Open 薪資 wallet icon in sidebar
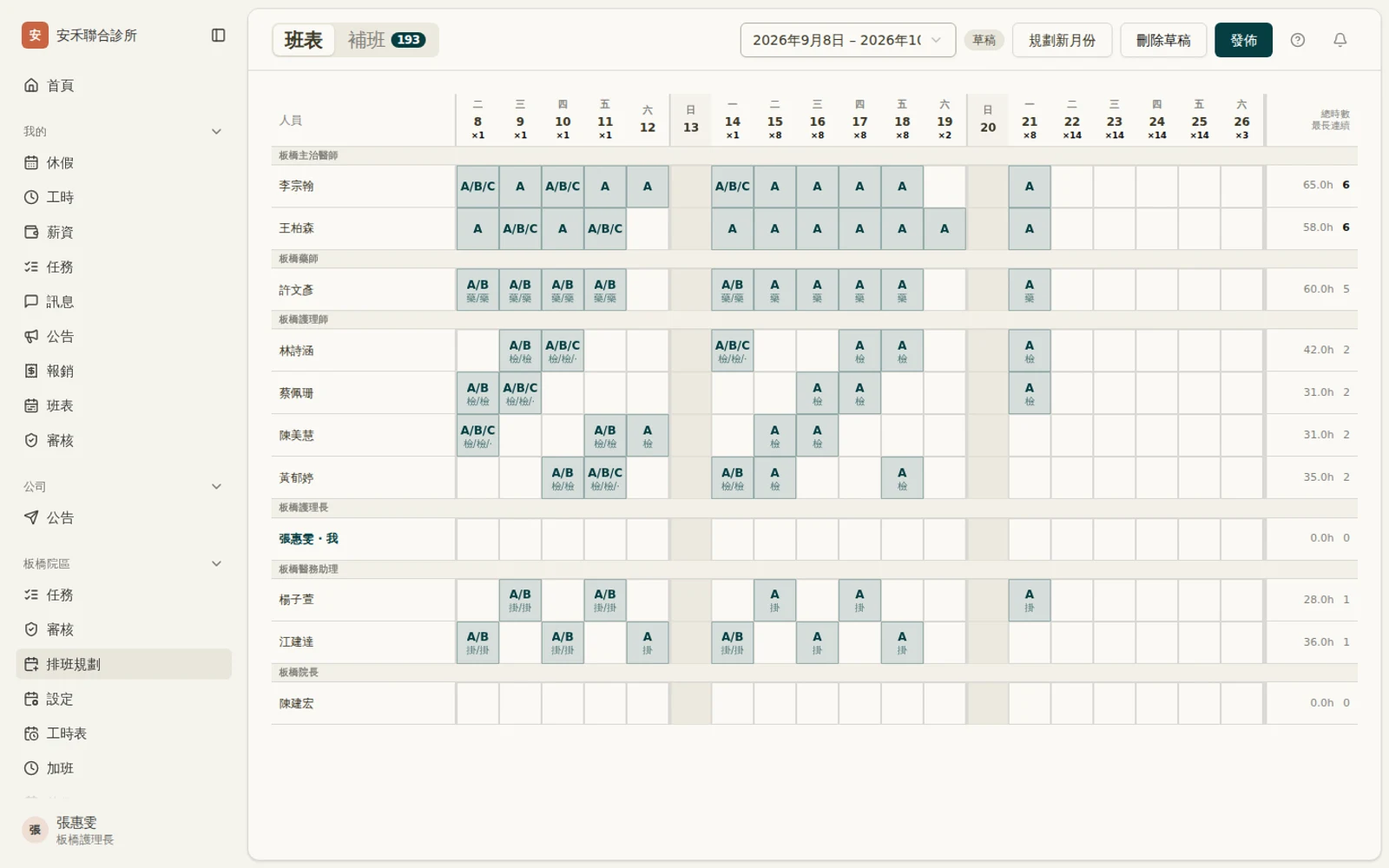 (31, 232)
